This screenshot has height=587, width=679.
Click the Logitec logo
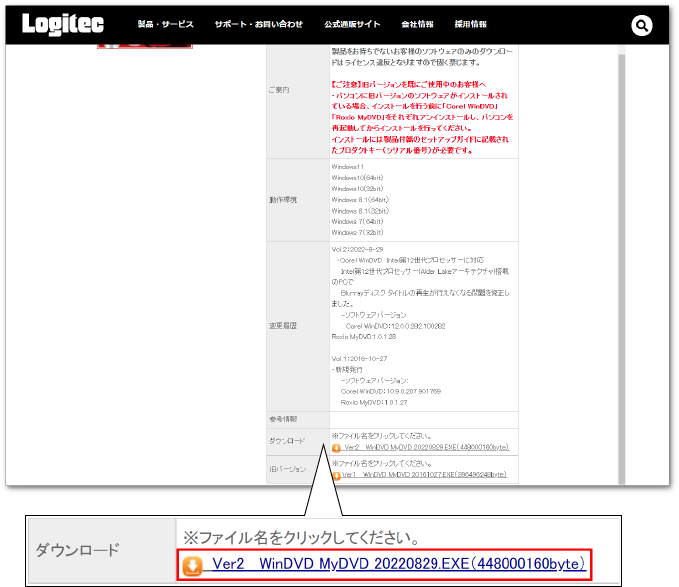click(x=63, y=24)
